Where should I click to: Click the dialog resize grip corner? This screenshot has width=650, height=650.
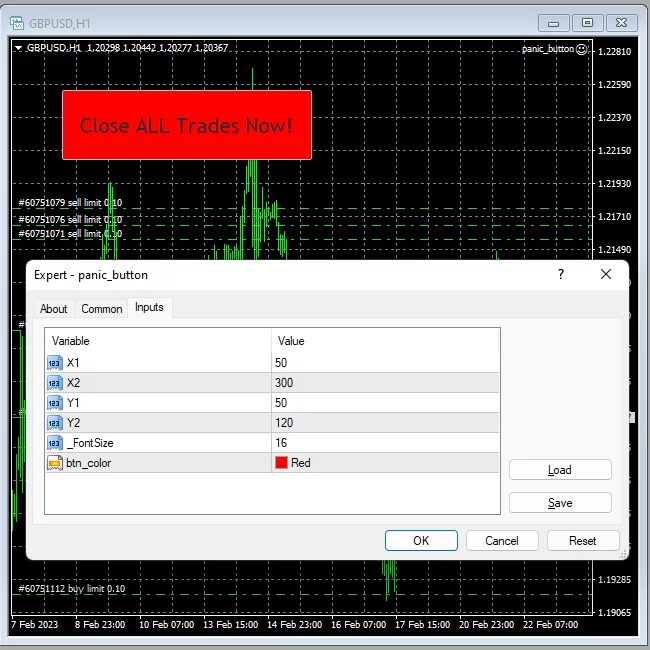623,555
